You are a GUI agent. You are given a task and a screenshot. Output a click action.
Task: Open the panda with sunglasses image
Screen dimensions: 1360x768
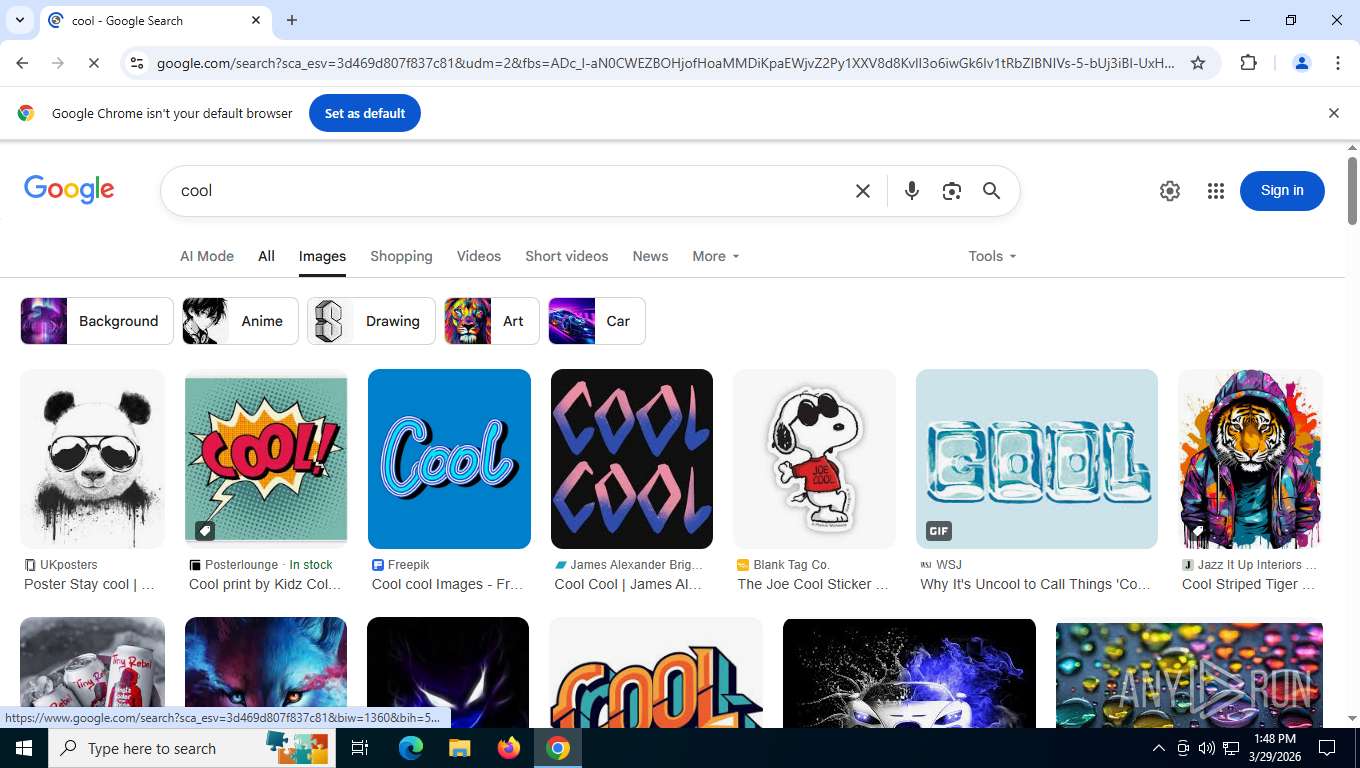(92, 459)
